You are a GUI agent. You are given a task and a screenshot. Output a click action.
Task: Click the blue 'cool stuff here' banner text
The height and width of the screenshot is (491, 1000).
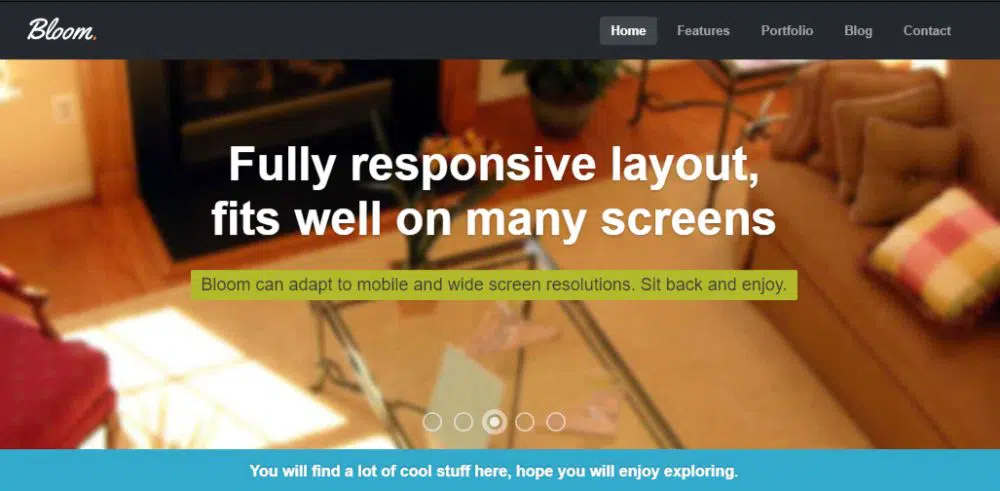(494, 470)
